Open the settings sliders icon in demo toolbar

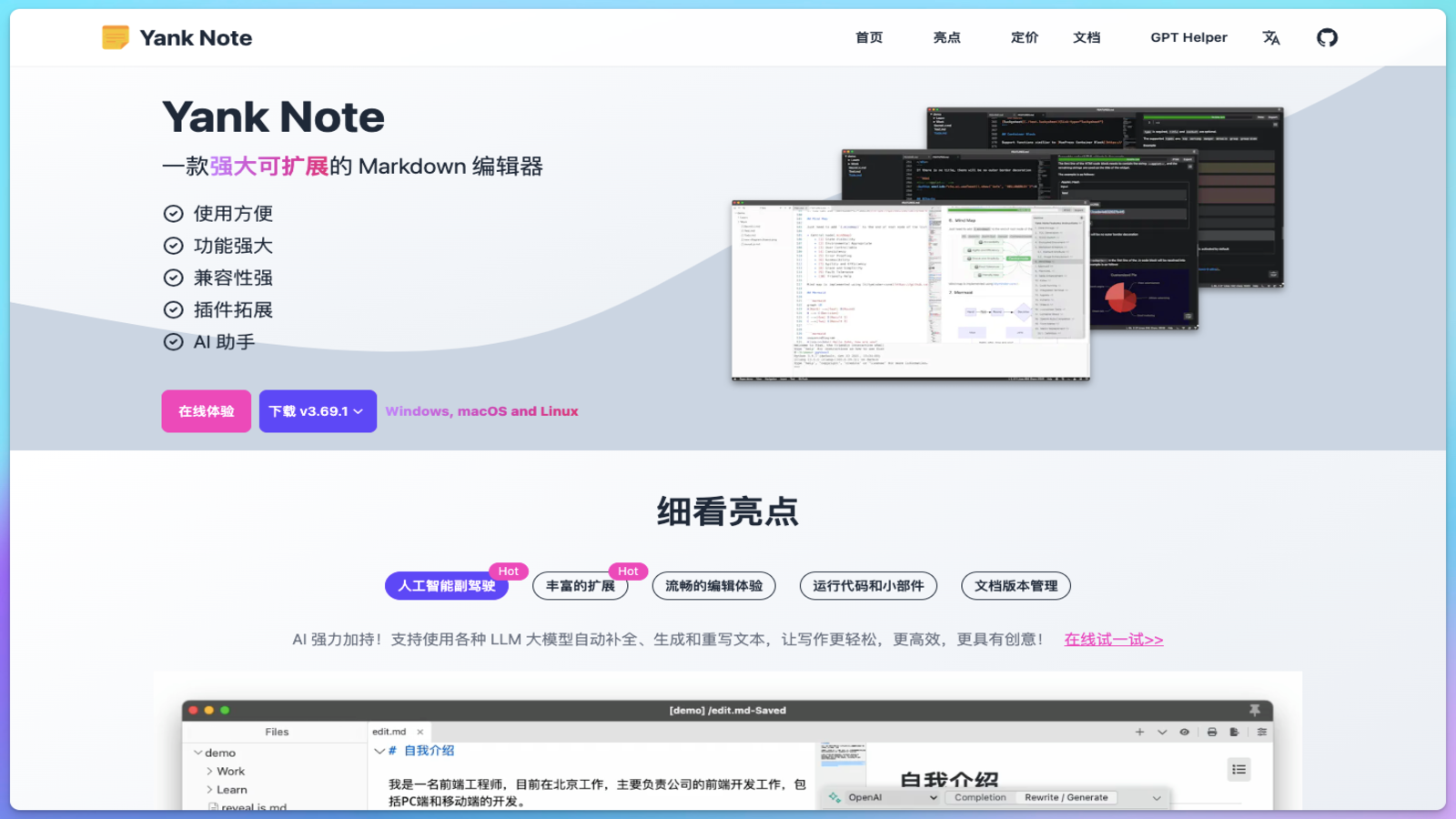pos(1262,732)
